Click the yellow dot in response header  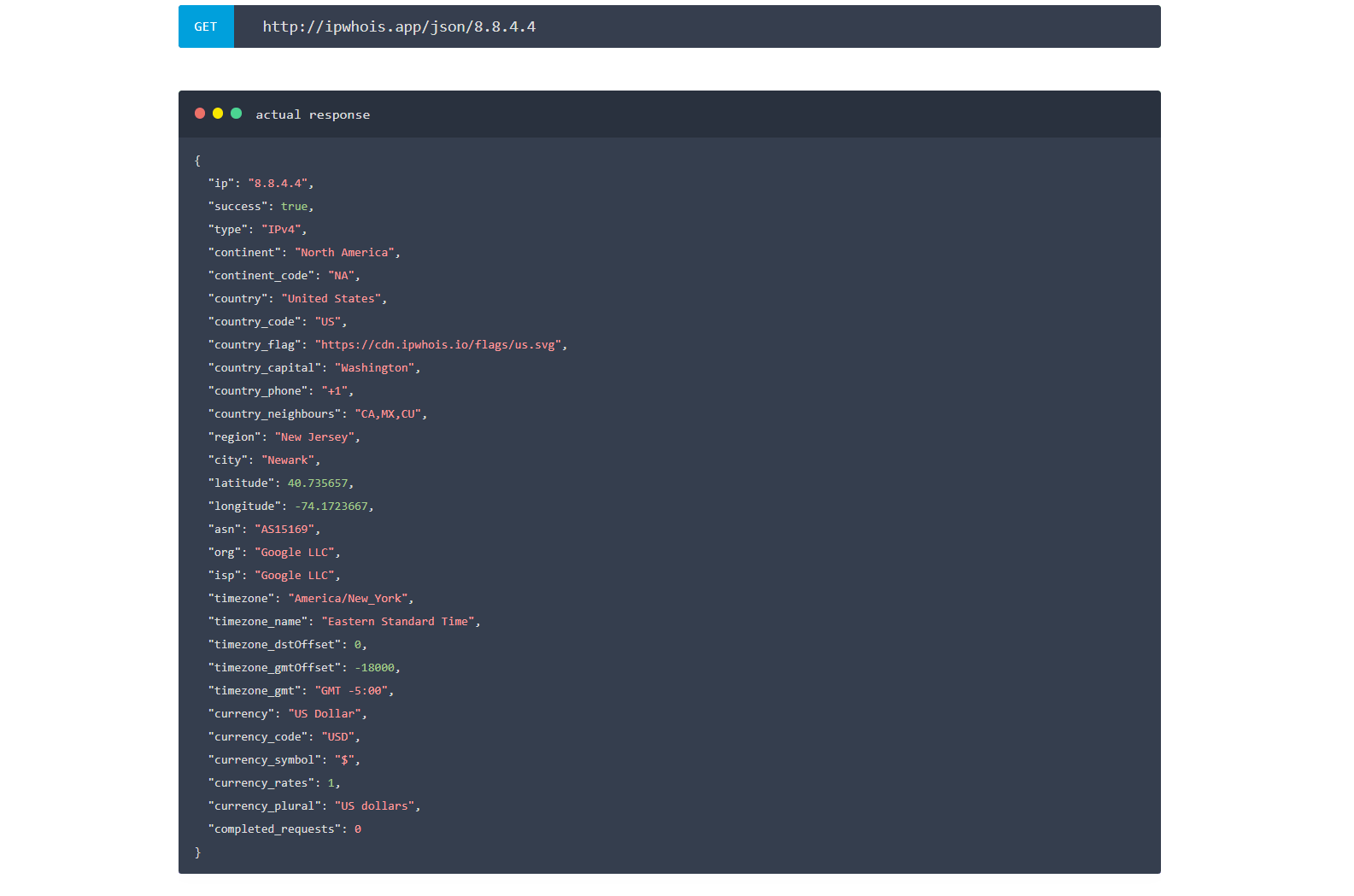(x=218, y=114)
